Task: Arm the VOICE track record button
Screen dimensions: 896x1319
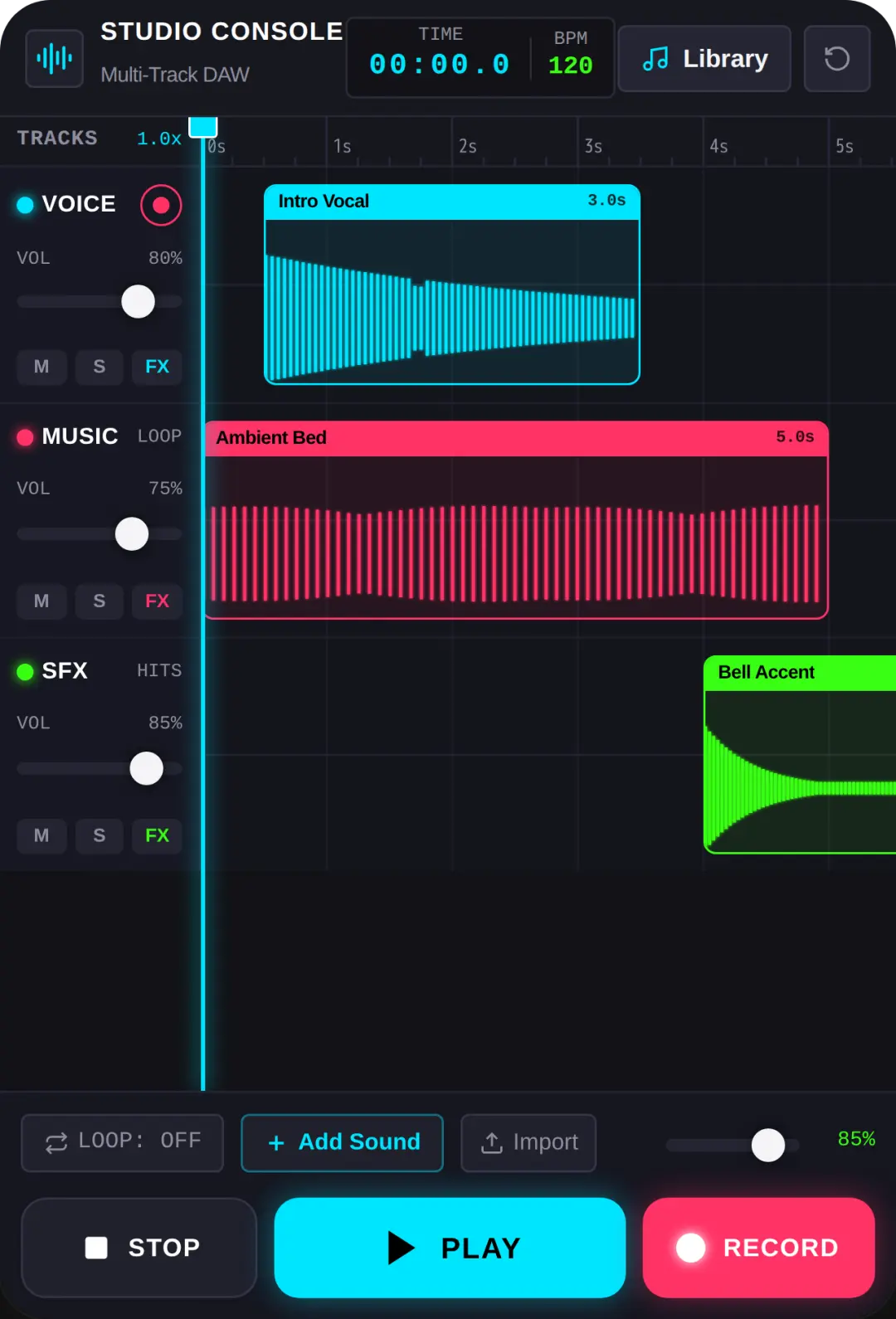Action: pos(161,205)
